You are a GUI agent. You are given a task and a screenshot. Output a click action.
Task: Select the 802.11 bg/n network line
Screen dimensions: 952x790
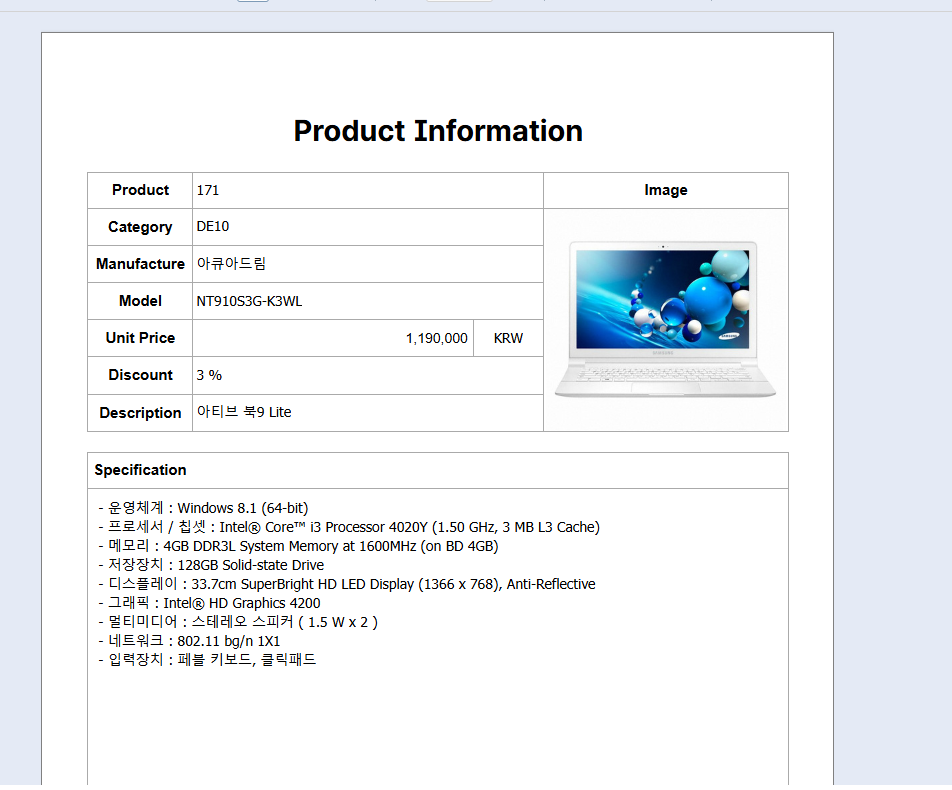coord(189,641)
